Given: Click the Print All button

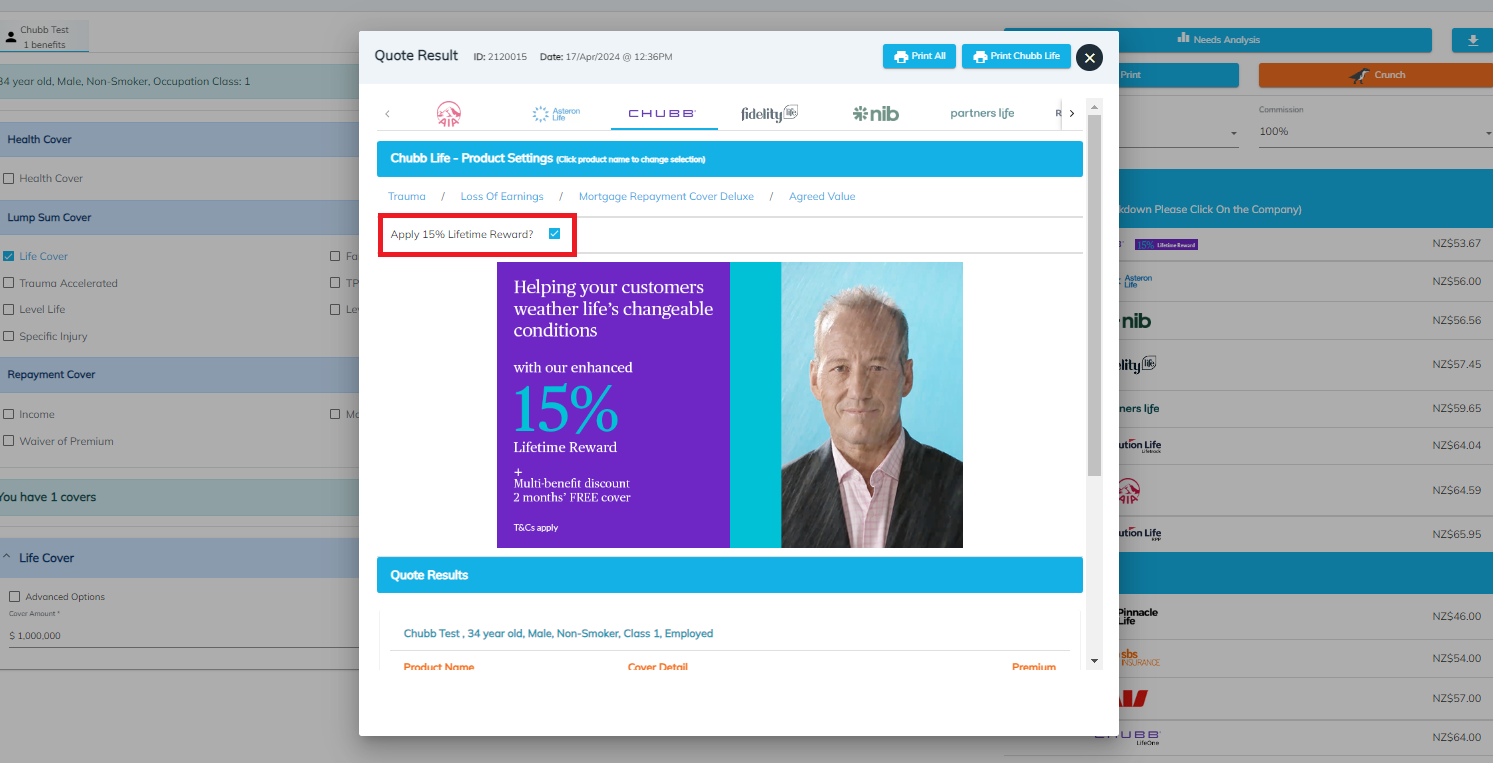Looking at the screenshot, I should (x=919, y=57).
